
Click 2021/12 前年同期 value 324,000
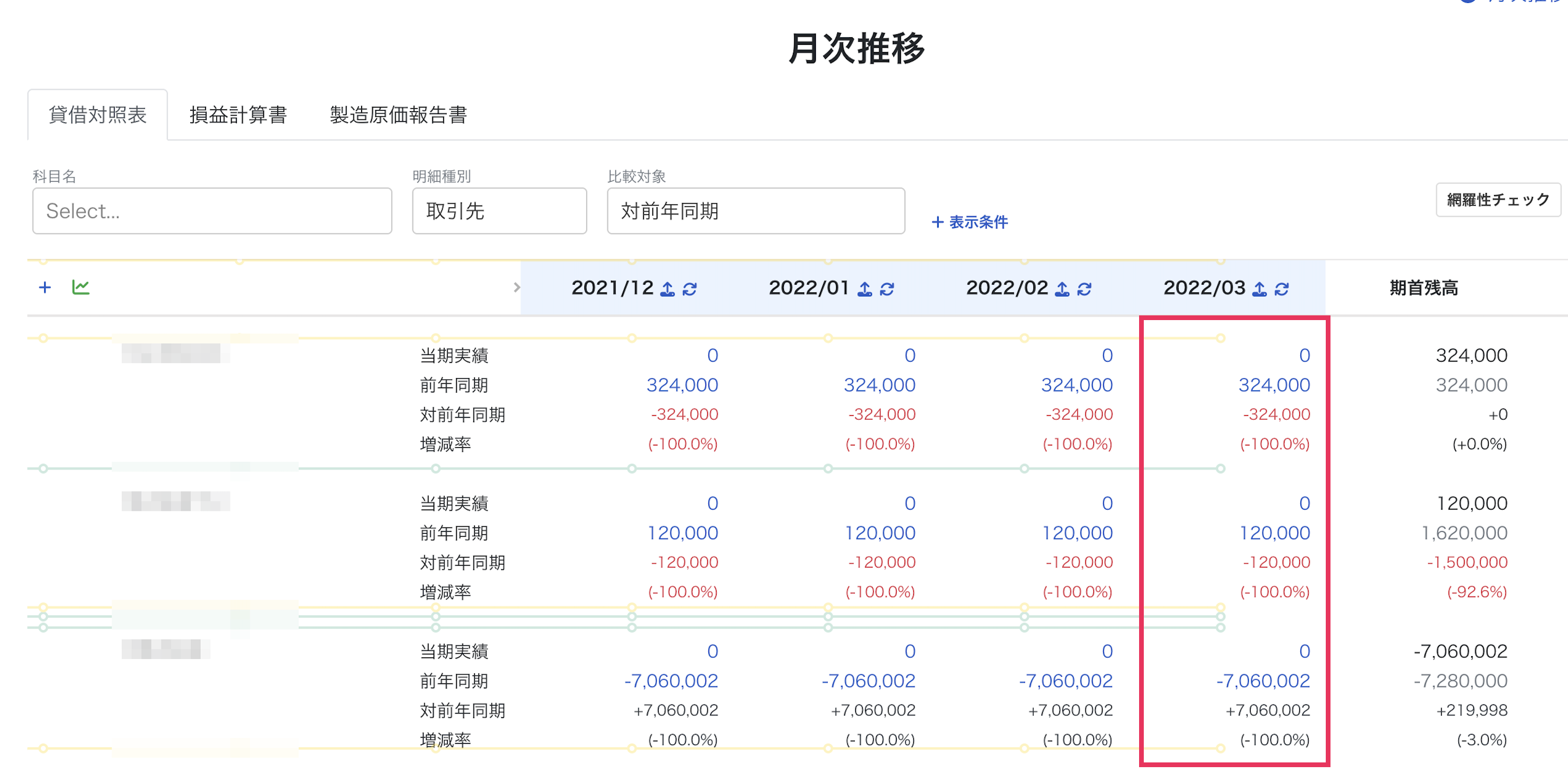pos(682,384)
